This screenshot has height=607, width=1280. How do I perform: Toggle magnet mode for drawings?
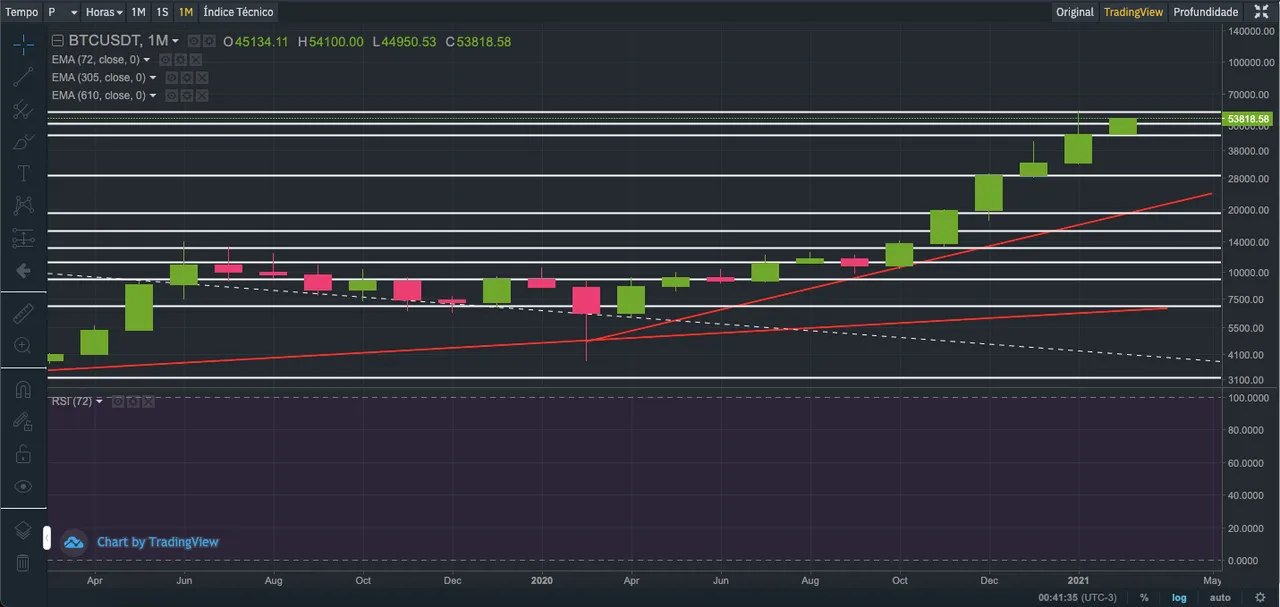(x=23, y=390)
